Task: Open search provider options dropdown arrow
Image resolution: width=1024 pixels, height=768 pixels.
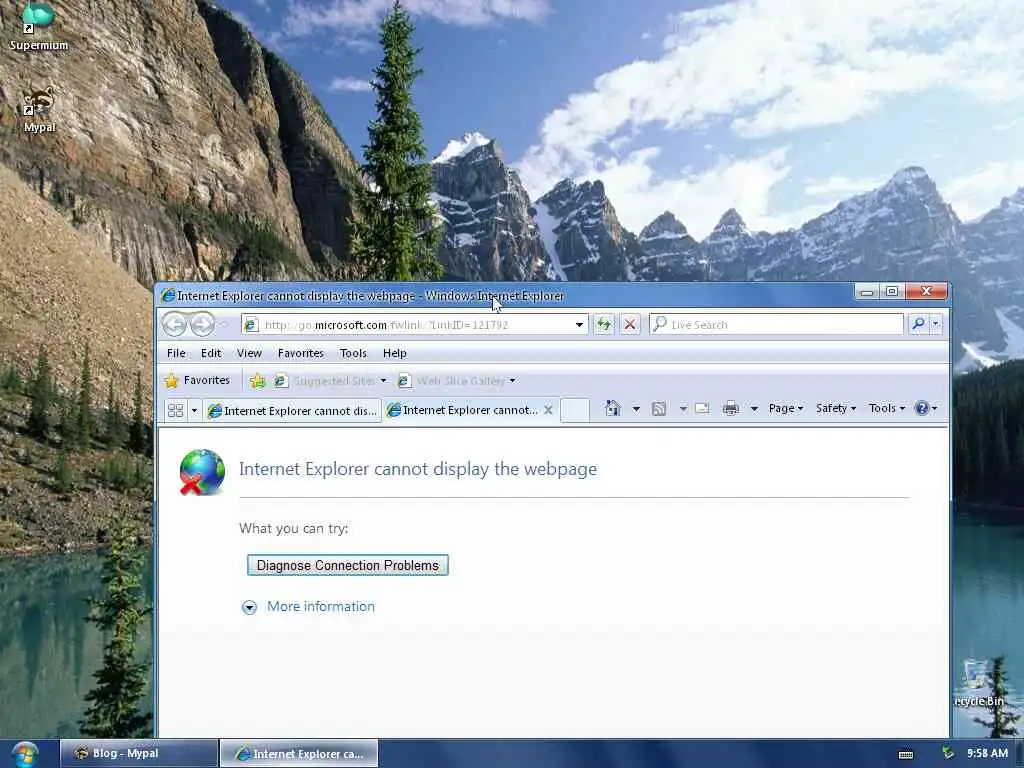Action: tap(935, 324)
